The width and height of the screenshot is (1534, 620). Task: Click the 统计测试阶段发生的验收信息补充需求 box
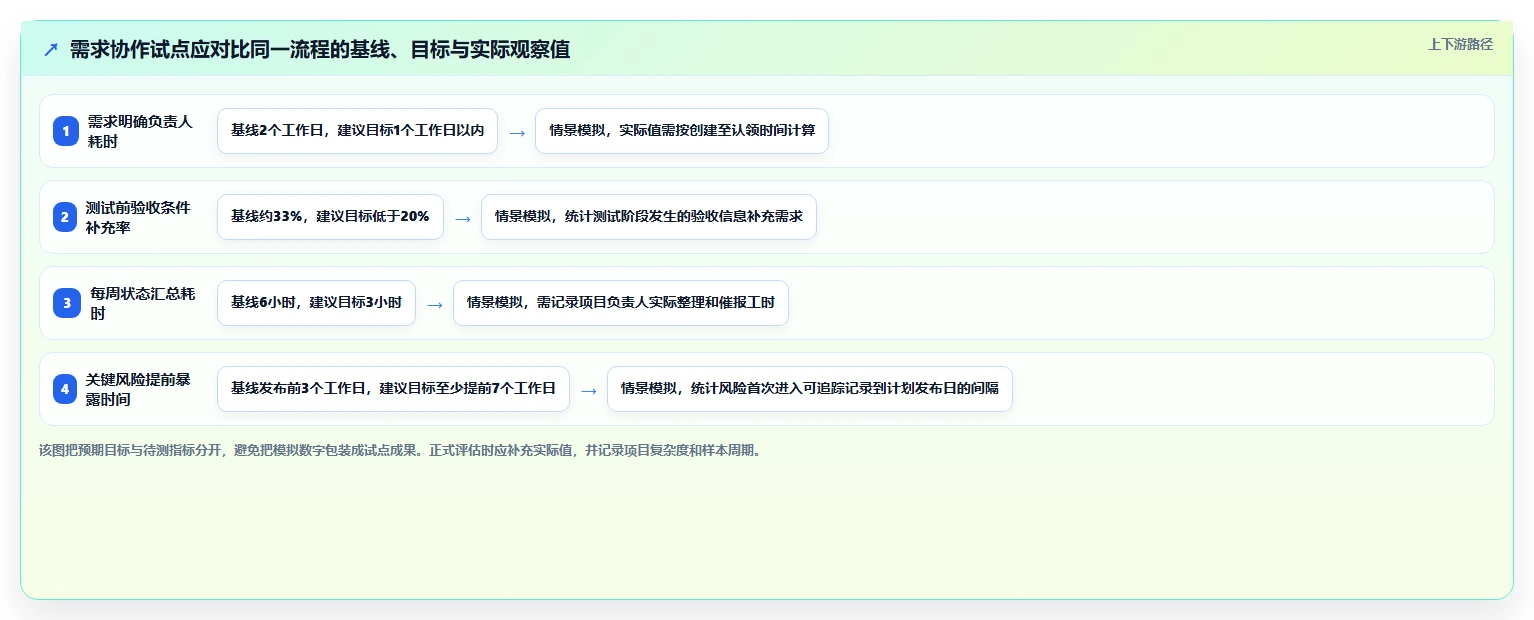(x=649, y=217)
